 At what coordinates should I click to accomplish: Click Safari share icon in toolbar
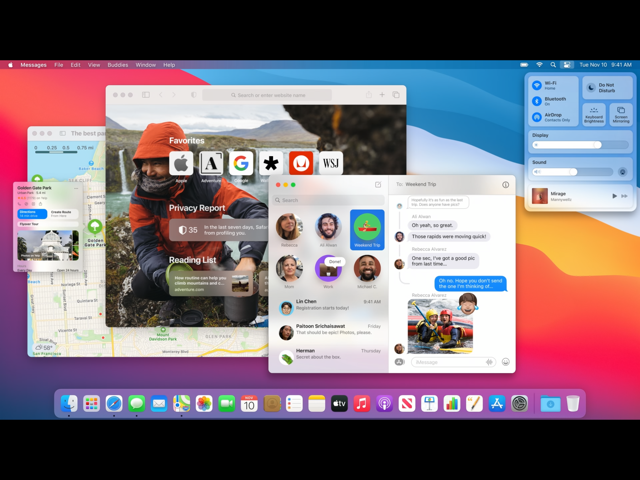tap(369, 95)
